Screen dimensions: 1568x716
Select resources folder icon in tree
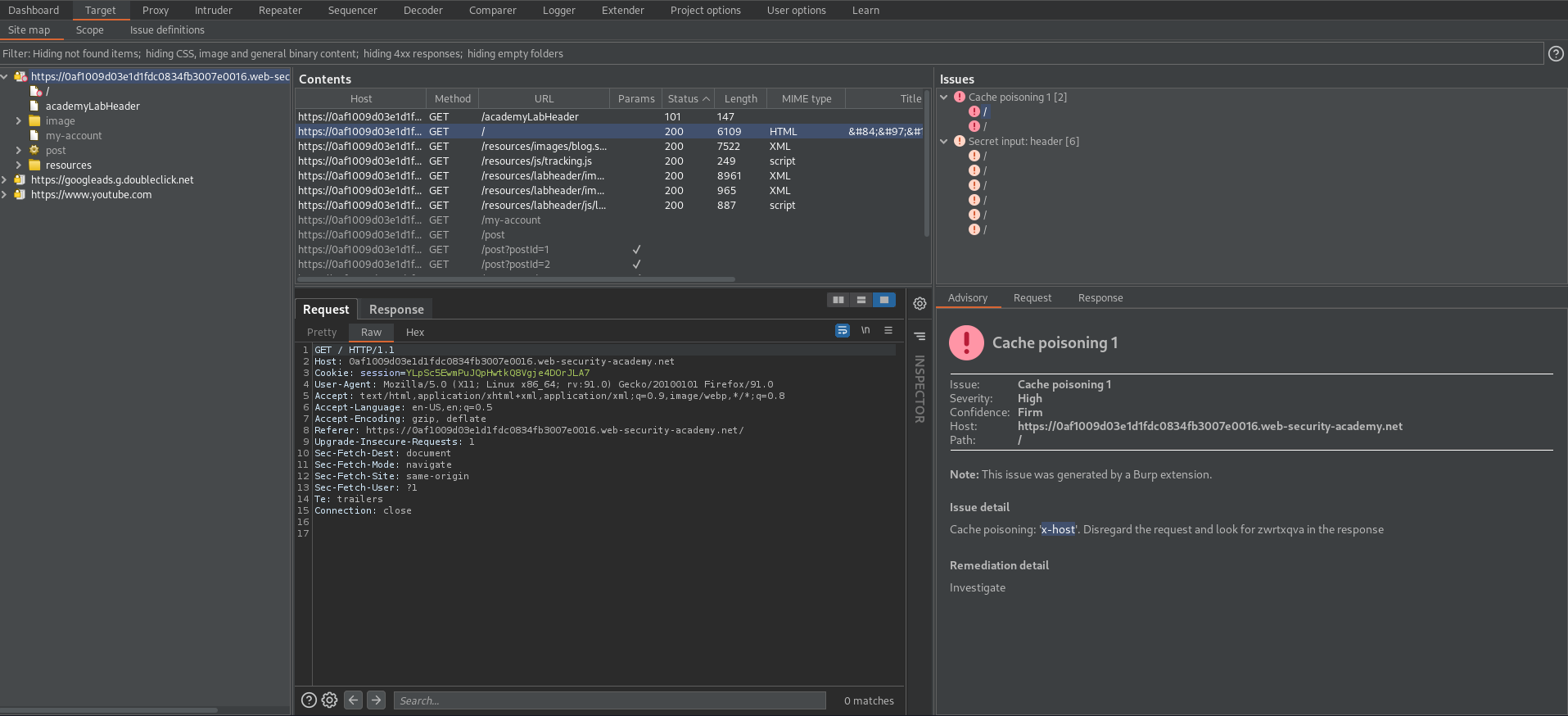pos(34,165)
